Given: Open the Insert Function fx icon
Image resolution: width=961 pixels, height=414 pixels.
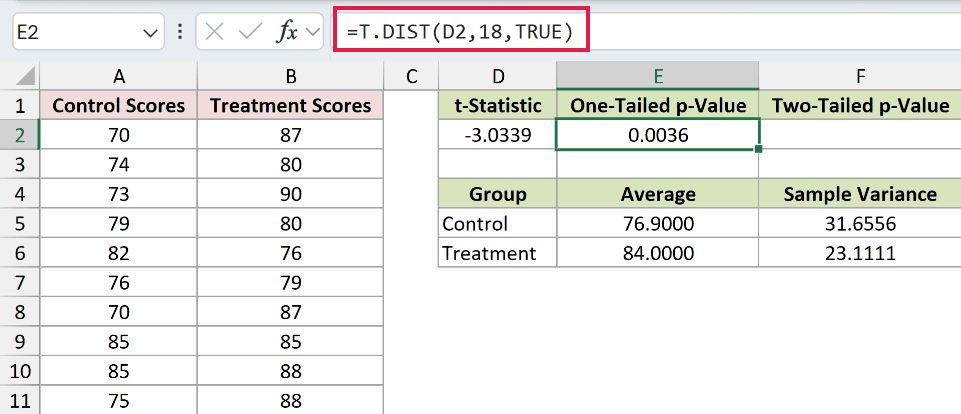Looking at the screenshot, I should [286, 33].
